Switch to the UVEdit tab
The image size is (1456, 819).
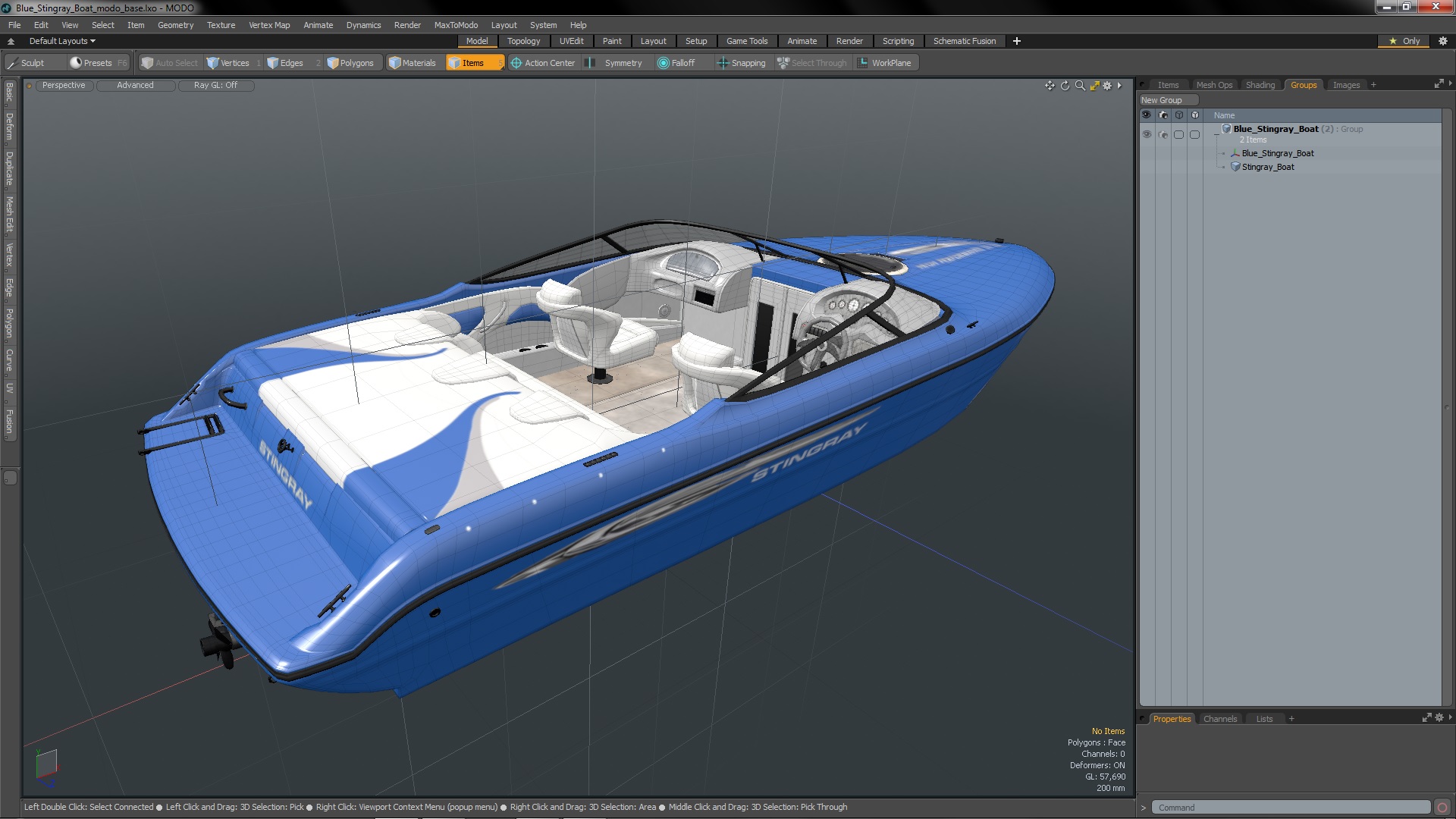pyautogui.click(x=571, y=41)
